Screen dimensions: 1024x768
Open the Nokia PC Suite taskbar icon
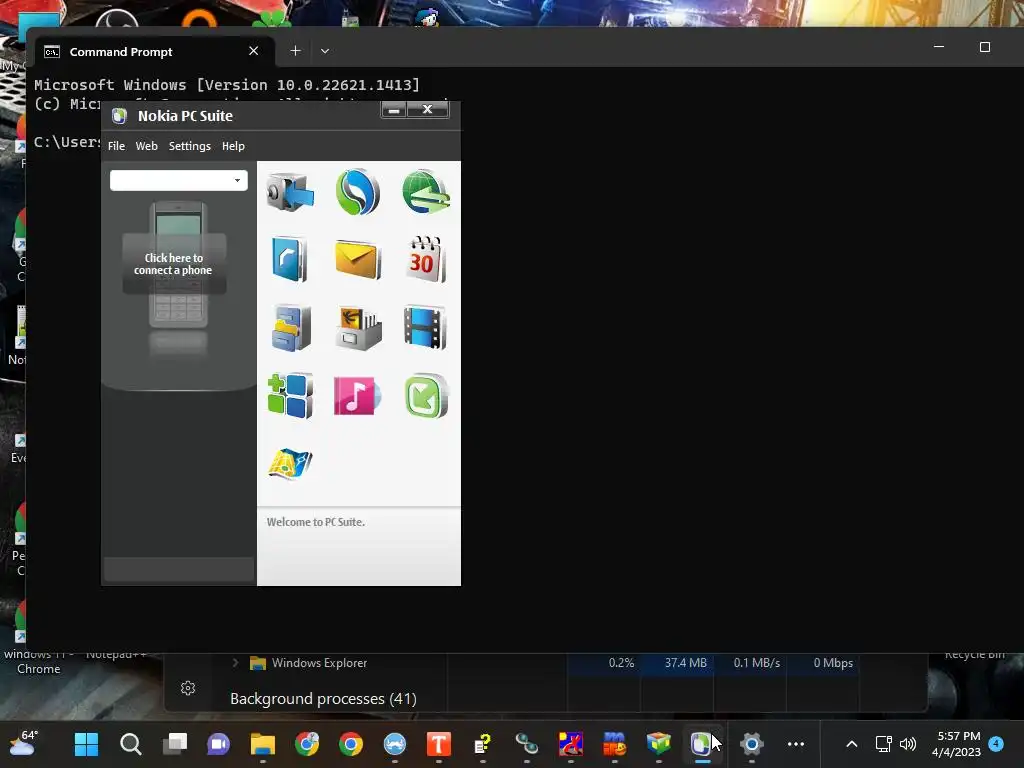pos(702,744)
